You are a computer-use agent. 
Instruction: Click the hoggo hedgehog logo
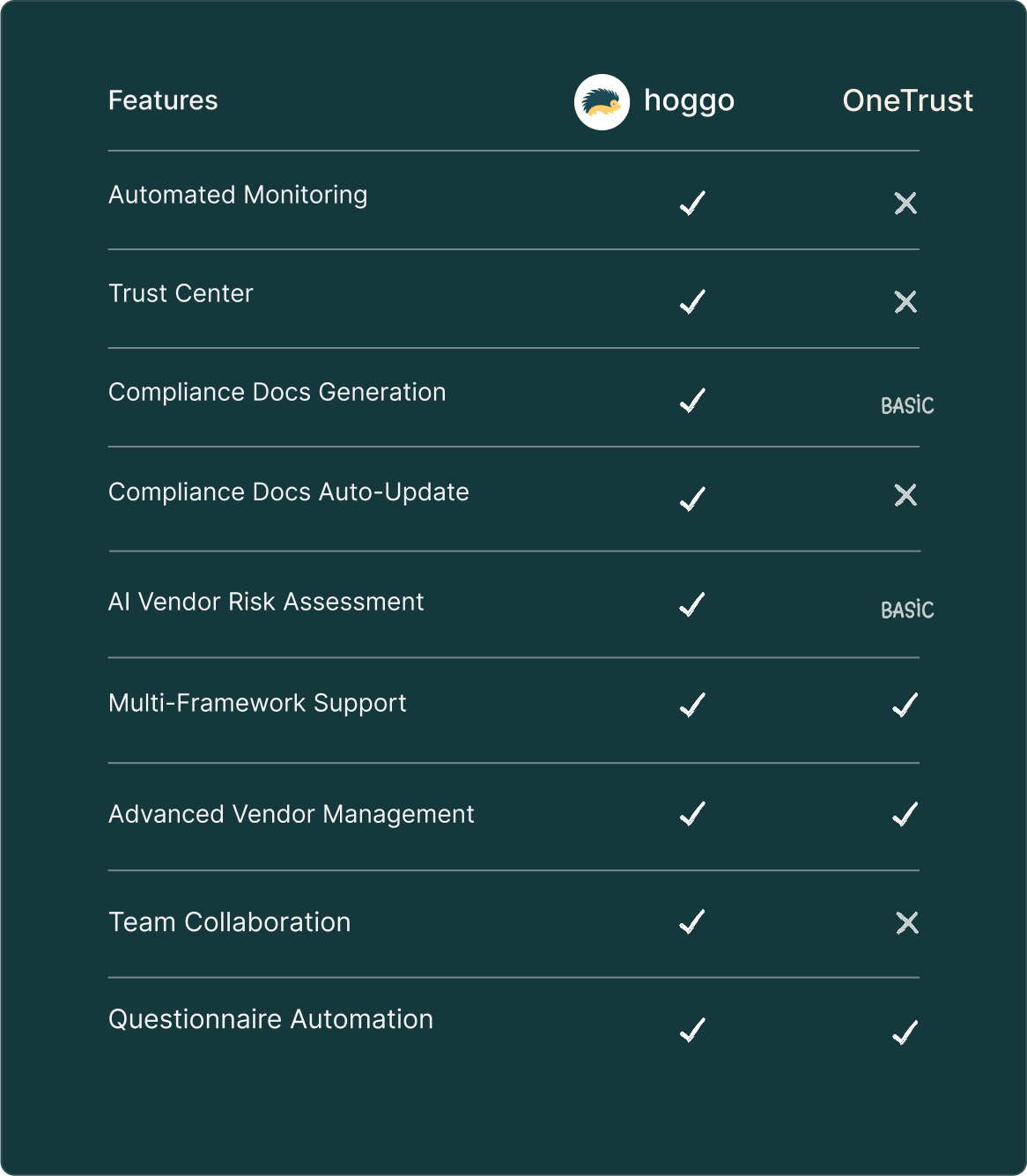[x=602, y=102]
